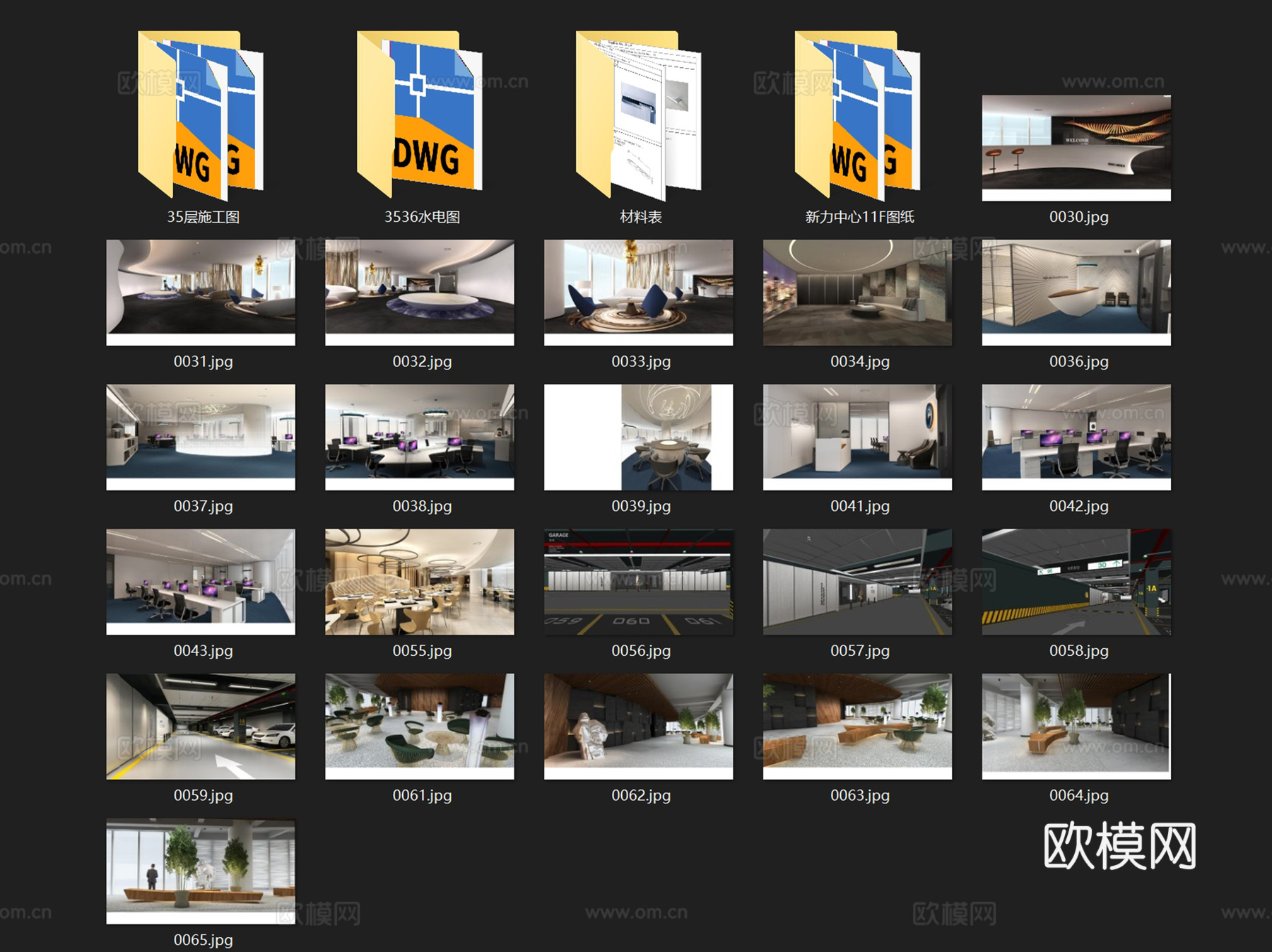1272x952 pixels.
Task: Click the 35层施工图 folder name
Action: tap(204, 217)
